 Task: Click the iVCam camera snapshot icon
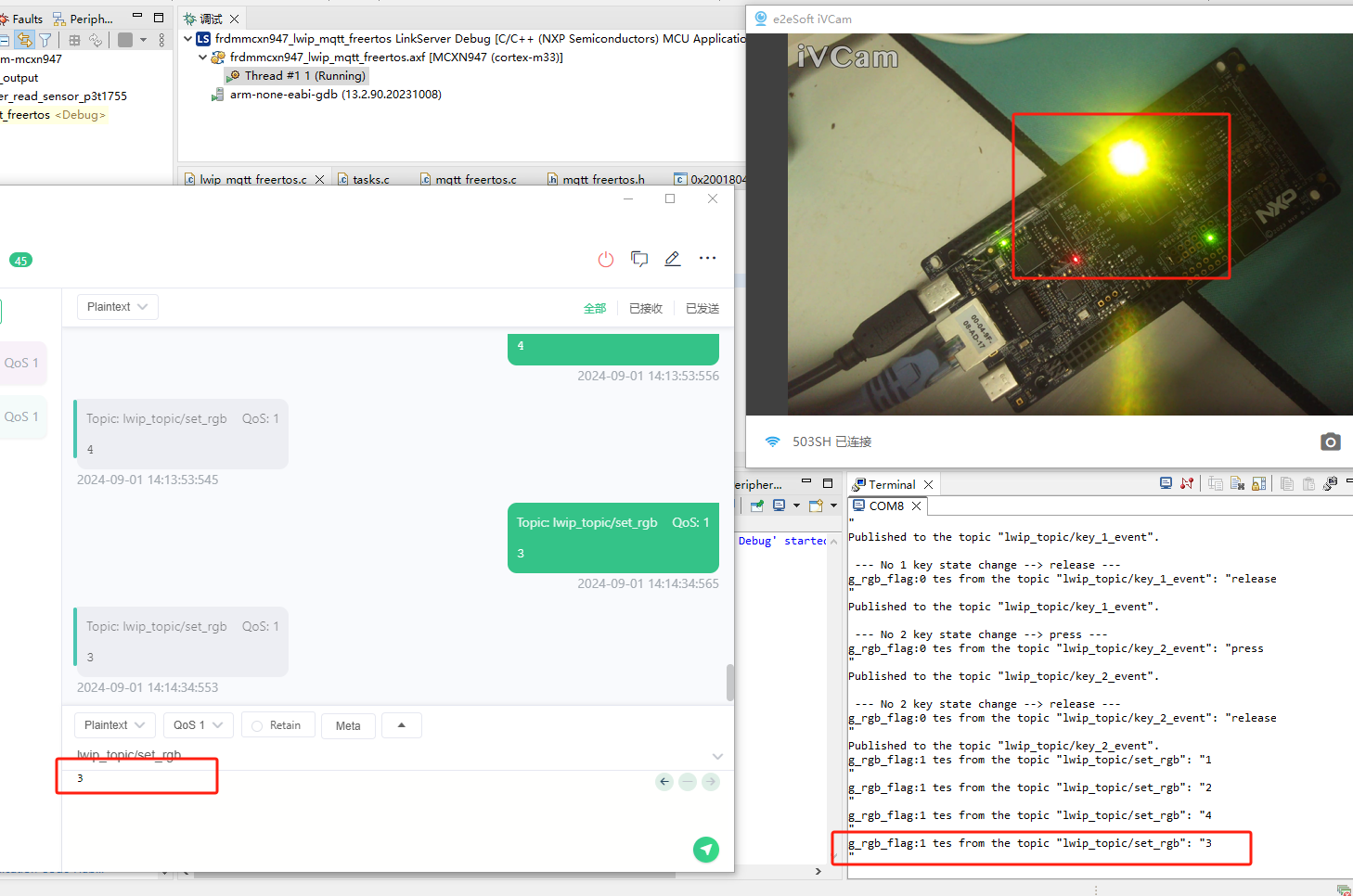(1331, 442)
